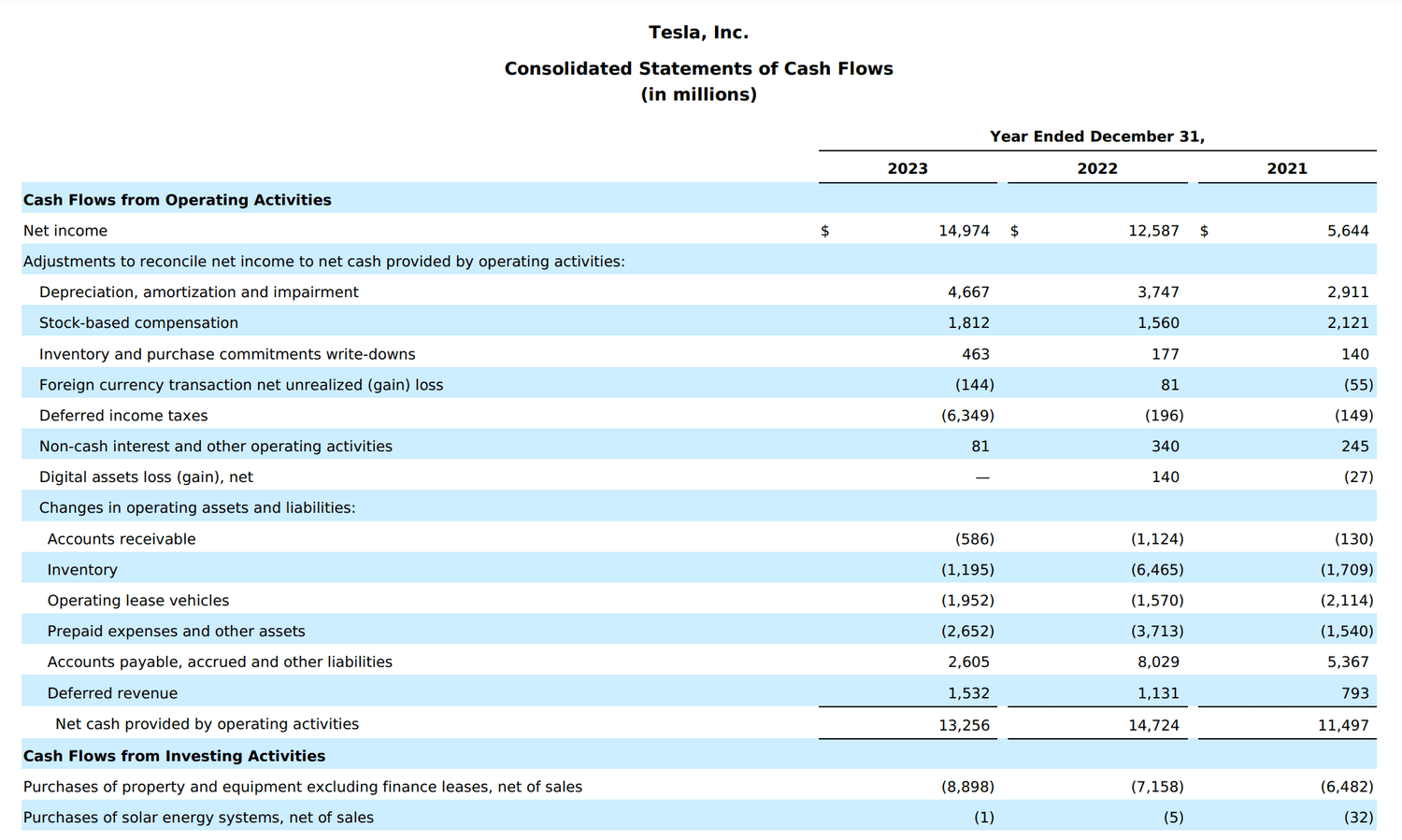Select write-downs value 177
Viewport: 1402px width, 840px height.
1166,354
